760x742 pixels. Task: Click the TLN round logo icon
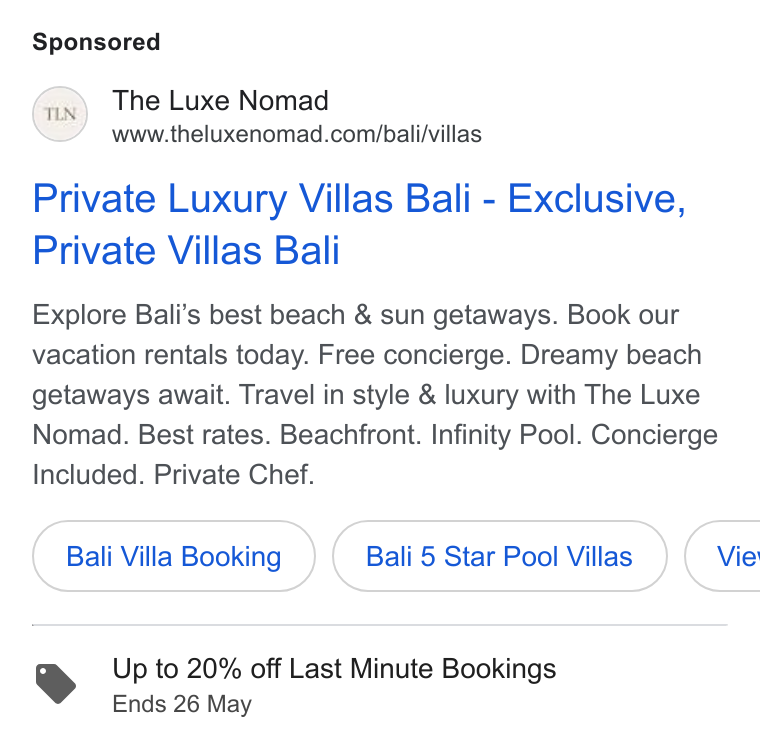60,114
